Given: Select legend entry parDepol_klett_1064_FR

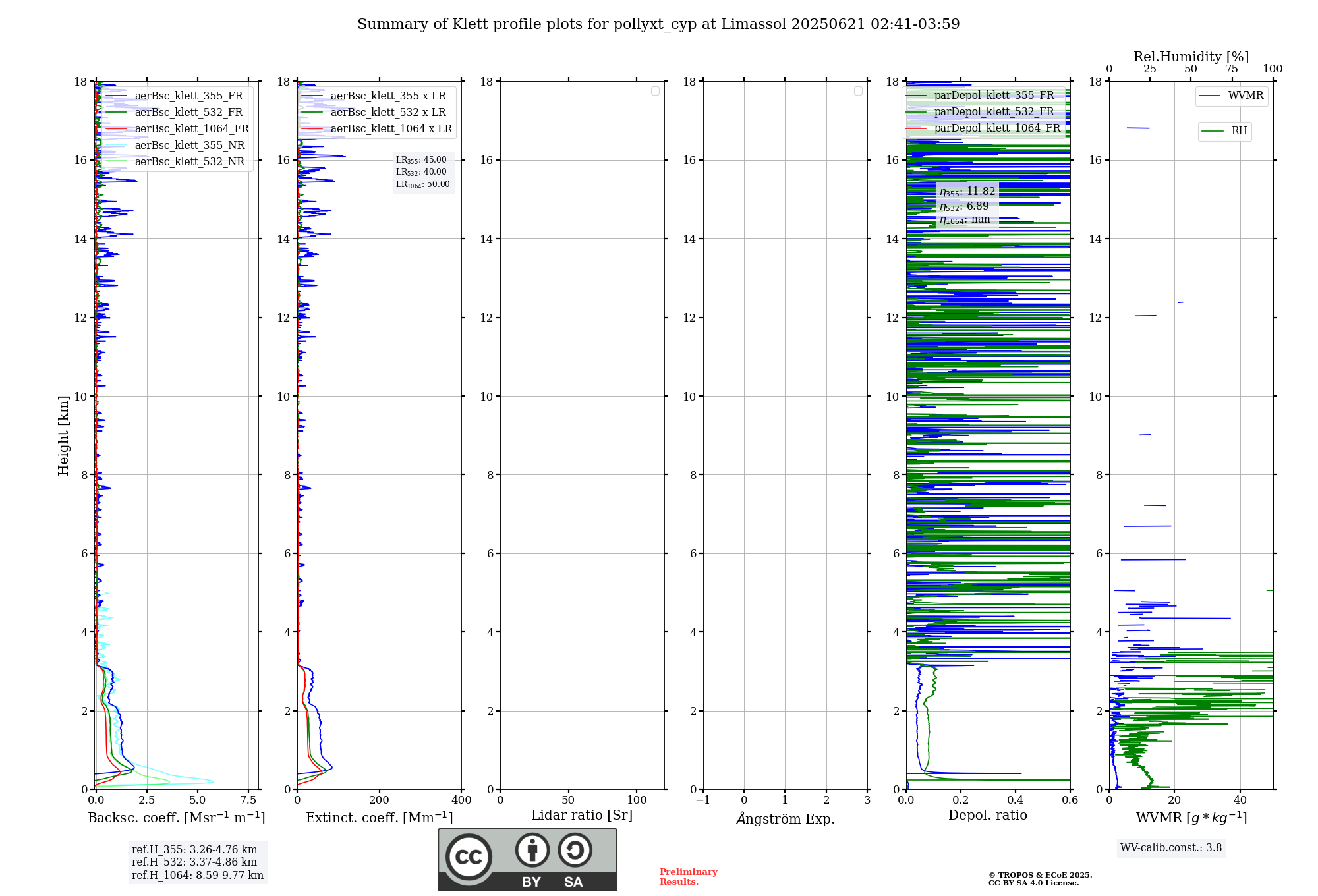Looking at the screenshot, I should click(x=983, y=128).
